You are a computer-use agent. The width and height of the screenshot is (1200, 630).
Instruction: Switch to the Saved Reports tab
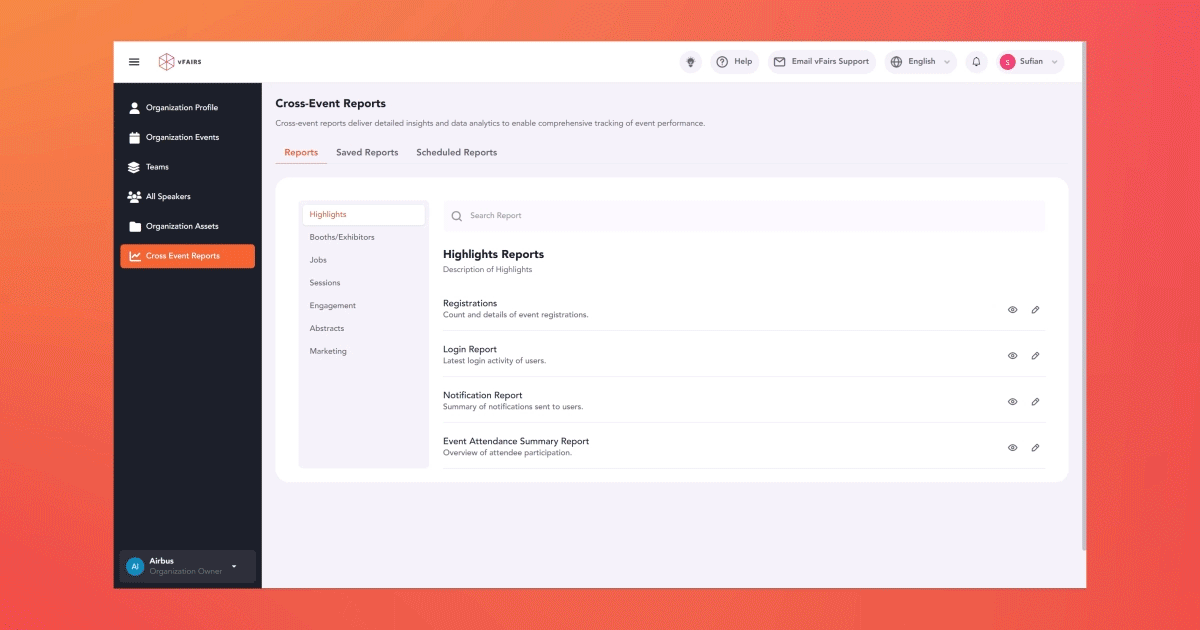pyautogui.click(x=367, y=153)
